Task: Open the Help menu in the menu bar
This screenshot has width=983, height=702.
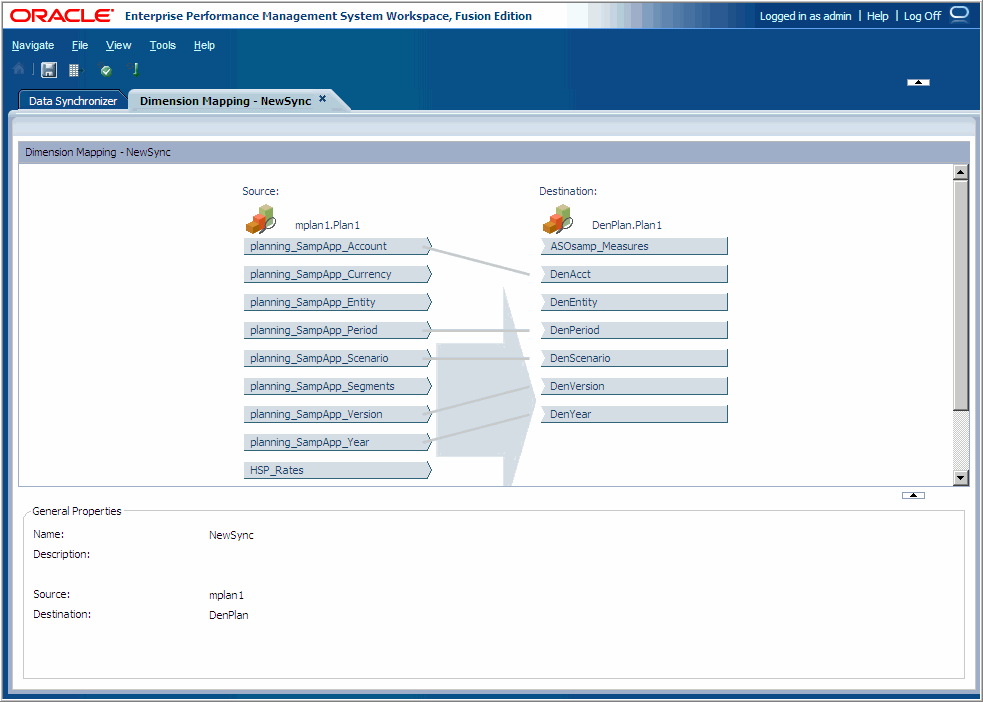Action: click(x=204, y=45)
